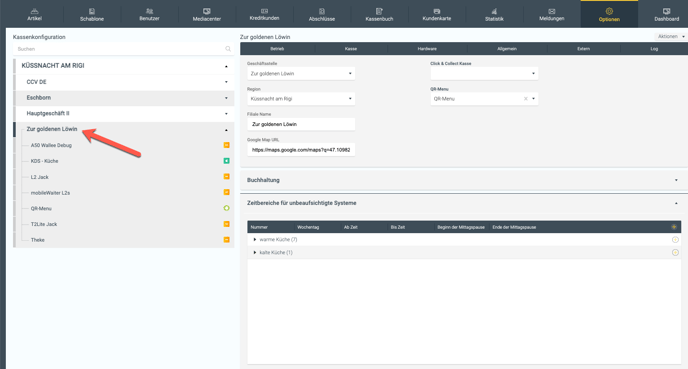
Task: Expand the CCV DE entry
Action: (x=226, y=82)
